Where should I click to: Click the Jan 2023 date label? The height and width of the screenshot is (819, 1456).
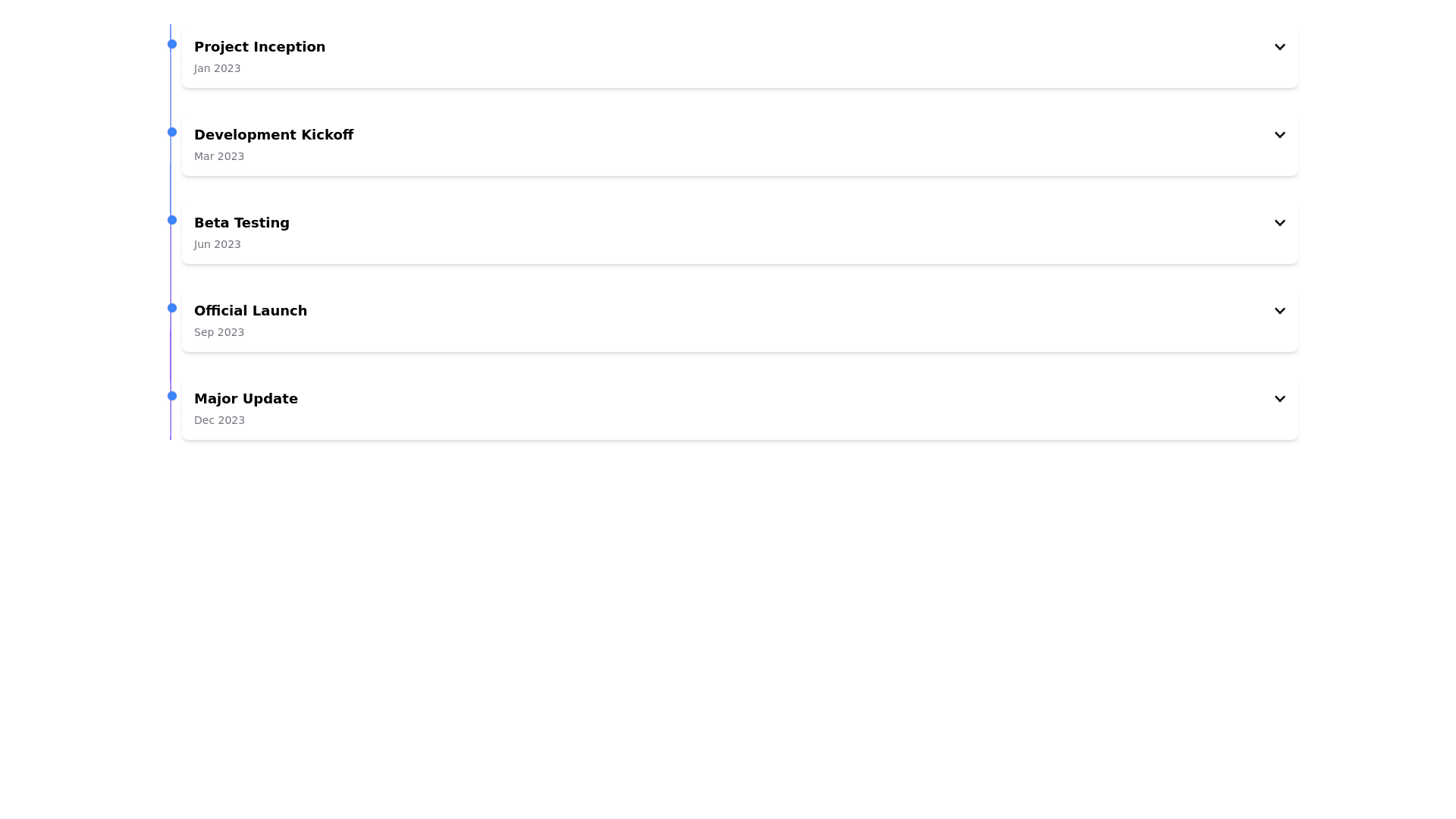point(217,68)
